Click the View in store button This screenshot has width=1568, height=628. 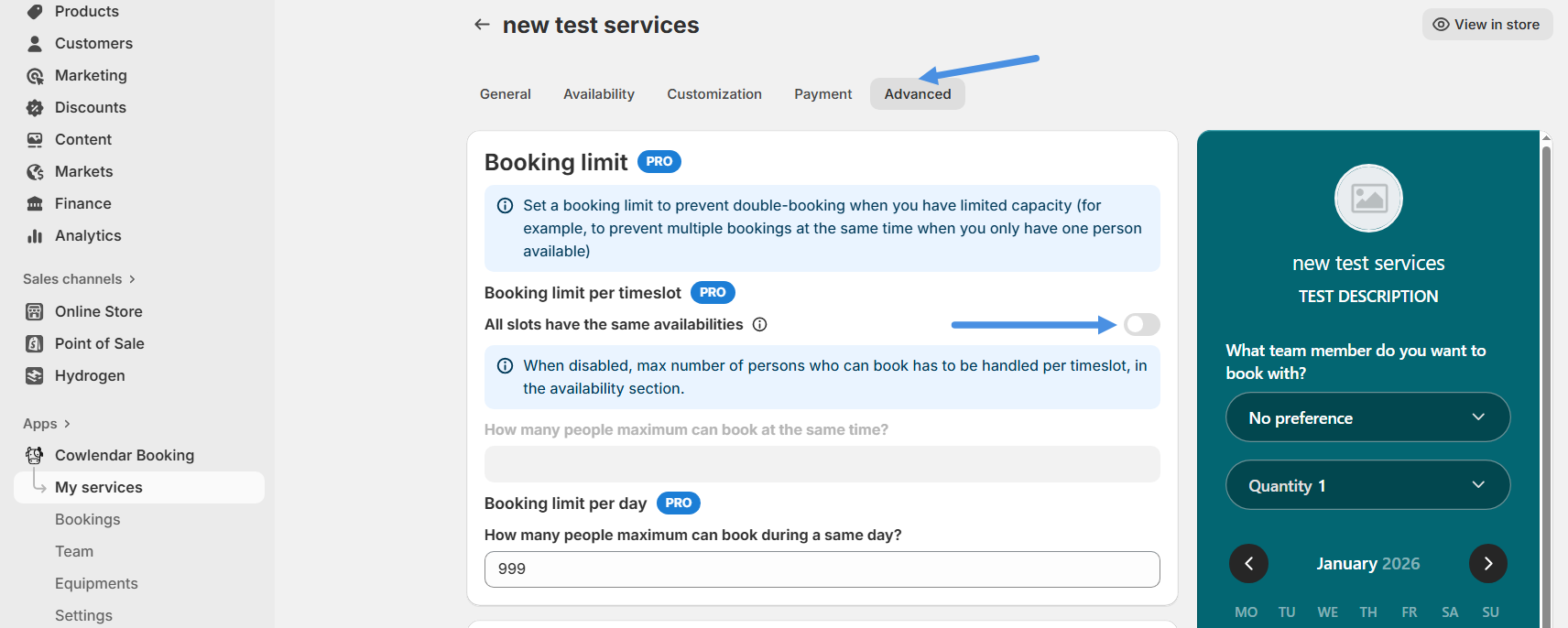coord(1486,25)
